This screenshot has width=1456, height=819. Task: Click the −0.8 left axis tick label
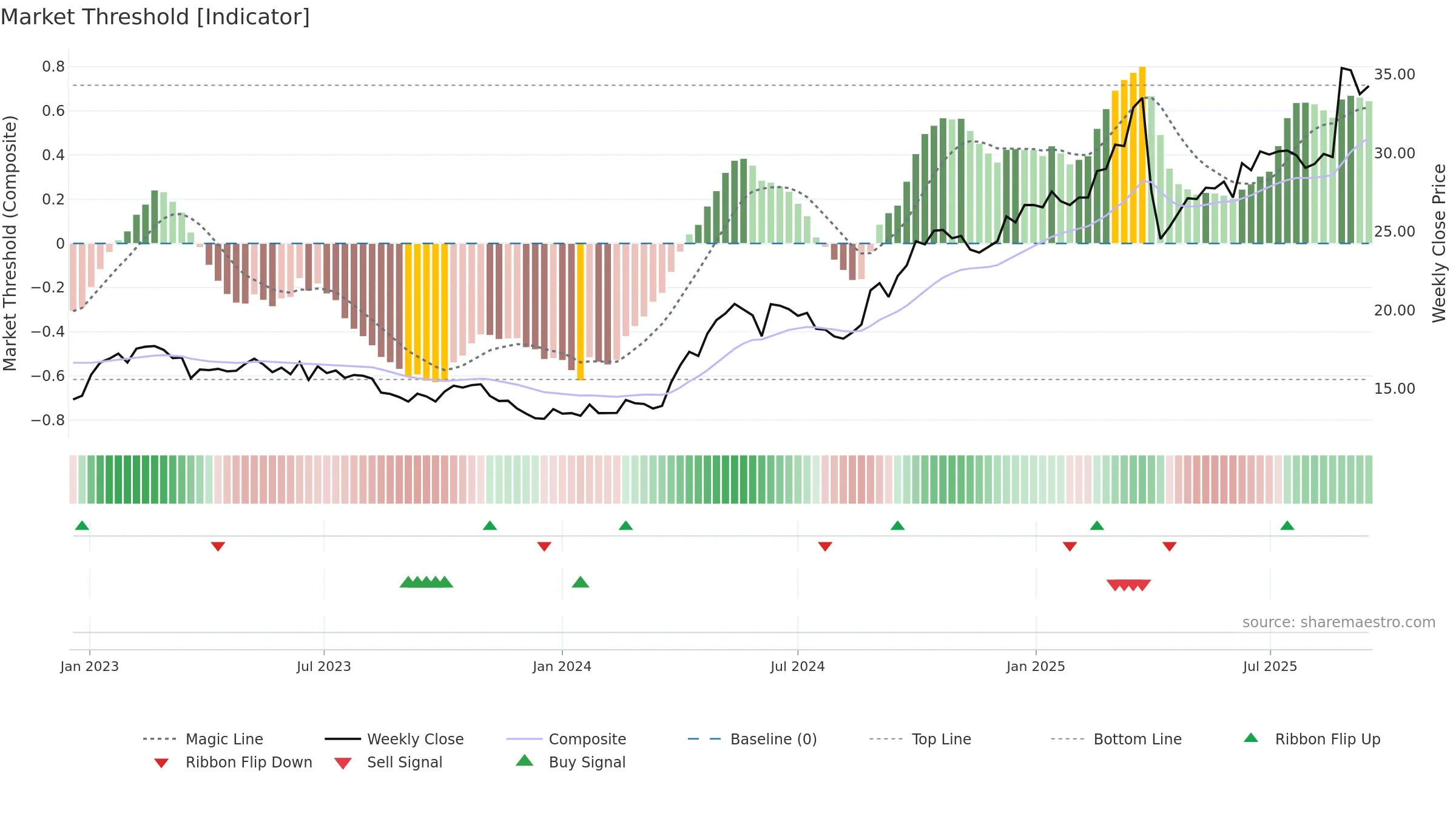point(48,420)
